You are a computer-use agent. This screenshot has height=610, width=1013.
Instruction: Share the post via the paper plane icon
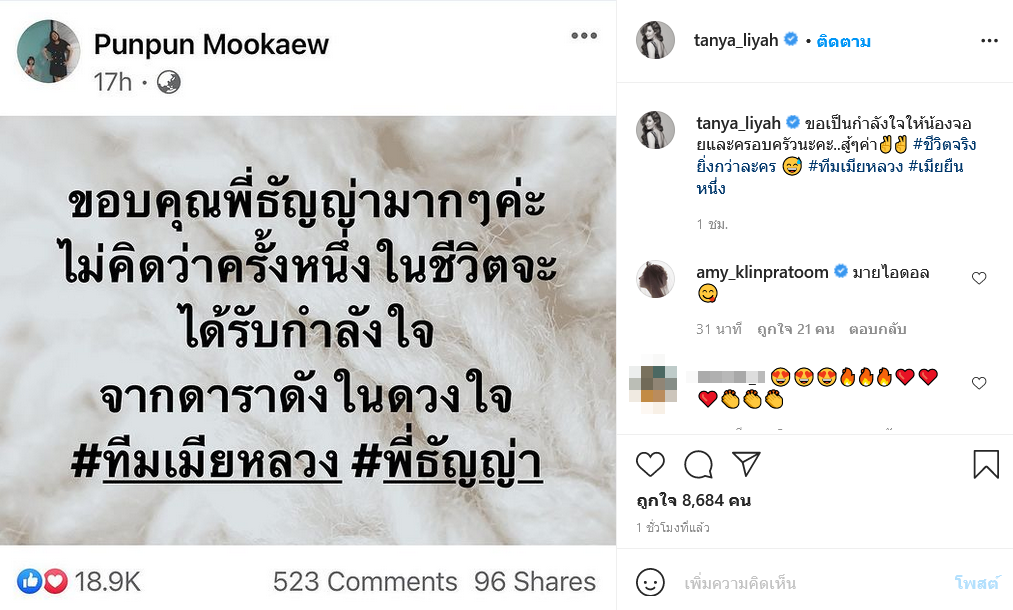click(746, 464)
